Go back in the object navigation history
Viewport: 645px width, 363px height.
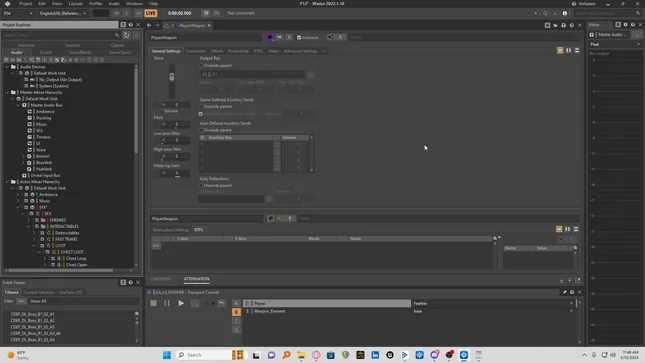(149, 26)
